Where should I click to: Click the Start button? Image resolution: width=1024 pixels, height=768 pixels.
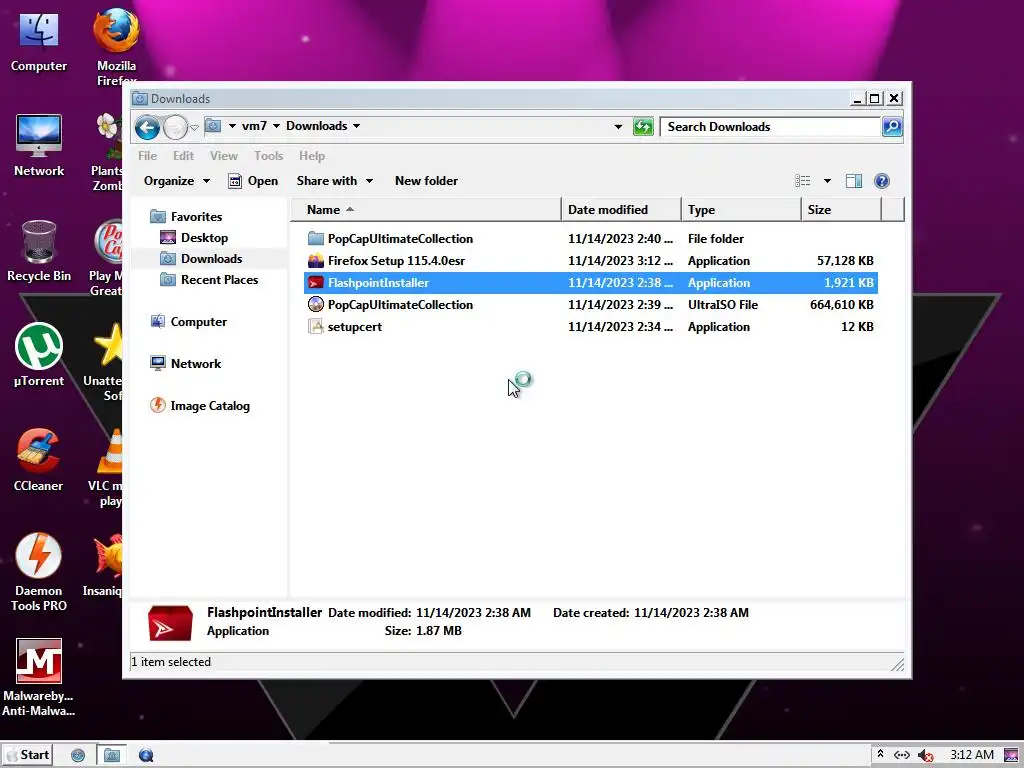coord(27,755)
